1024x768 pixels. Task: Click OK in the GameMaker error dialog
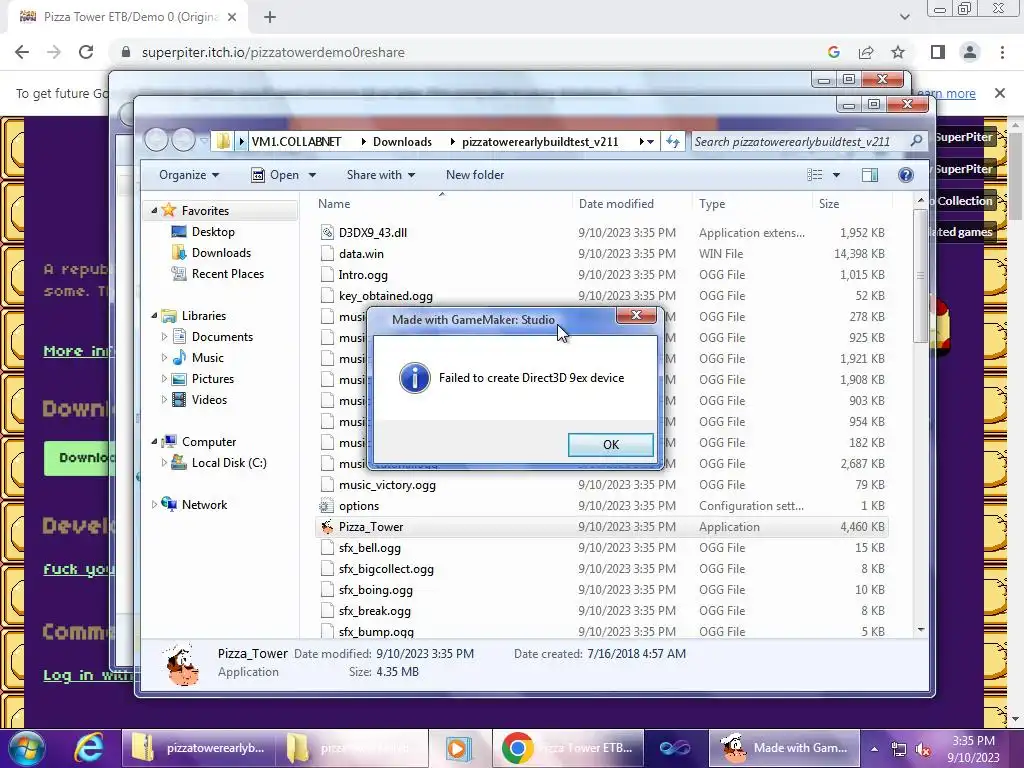(x=611, y=445)
